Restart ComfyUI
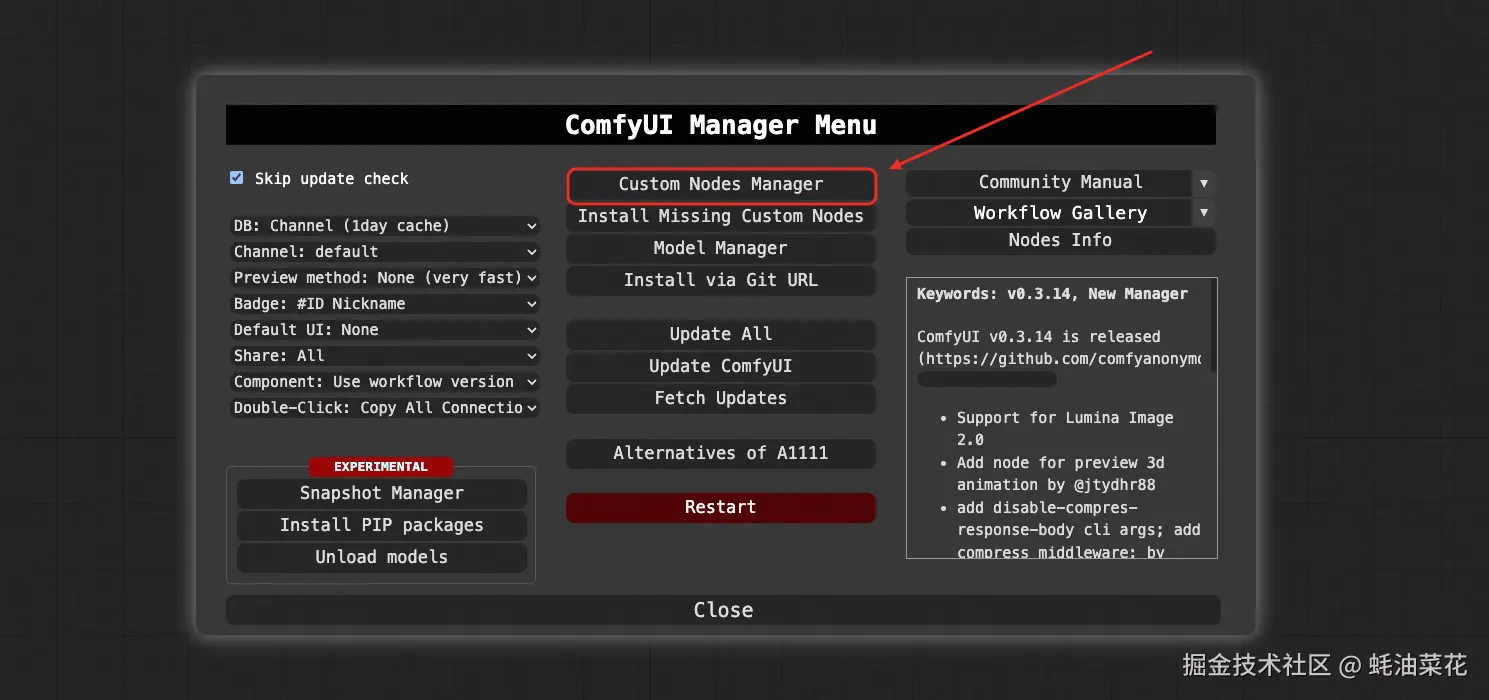 [721, 507]
